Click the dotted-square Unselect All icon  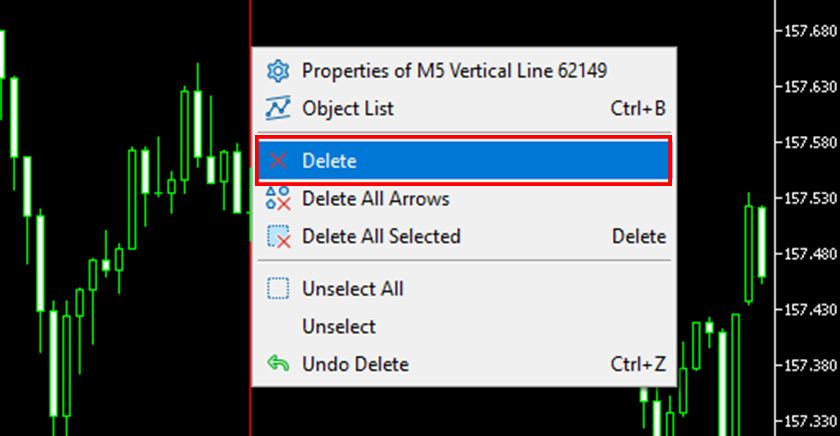[278, 289]
